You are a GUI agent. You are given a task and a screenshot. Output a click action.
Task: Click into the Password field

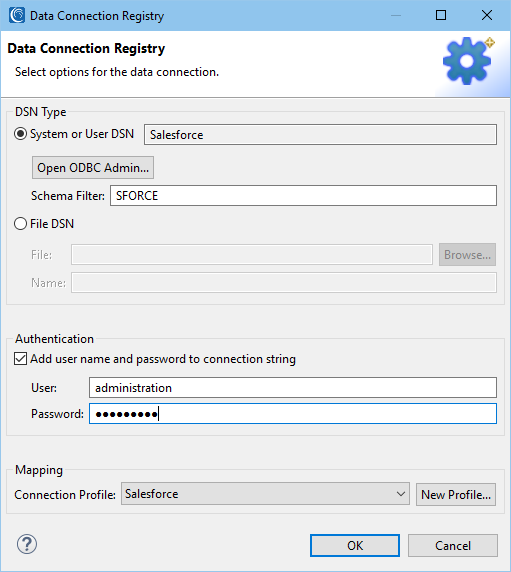pyautogui.click(x=293, y=414)
